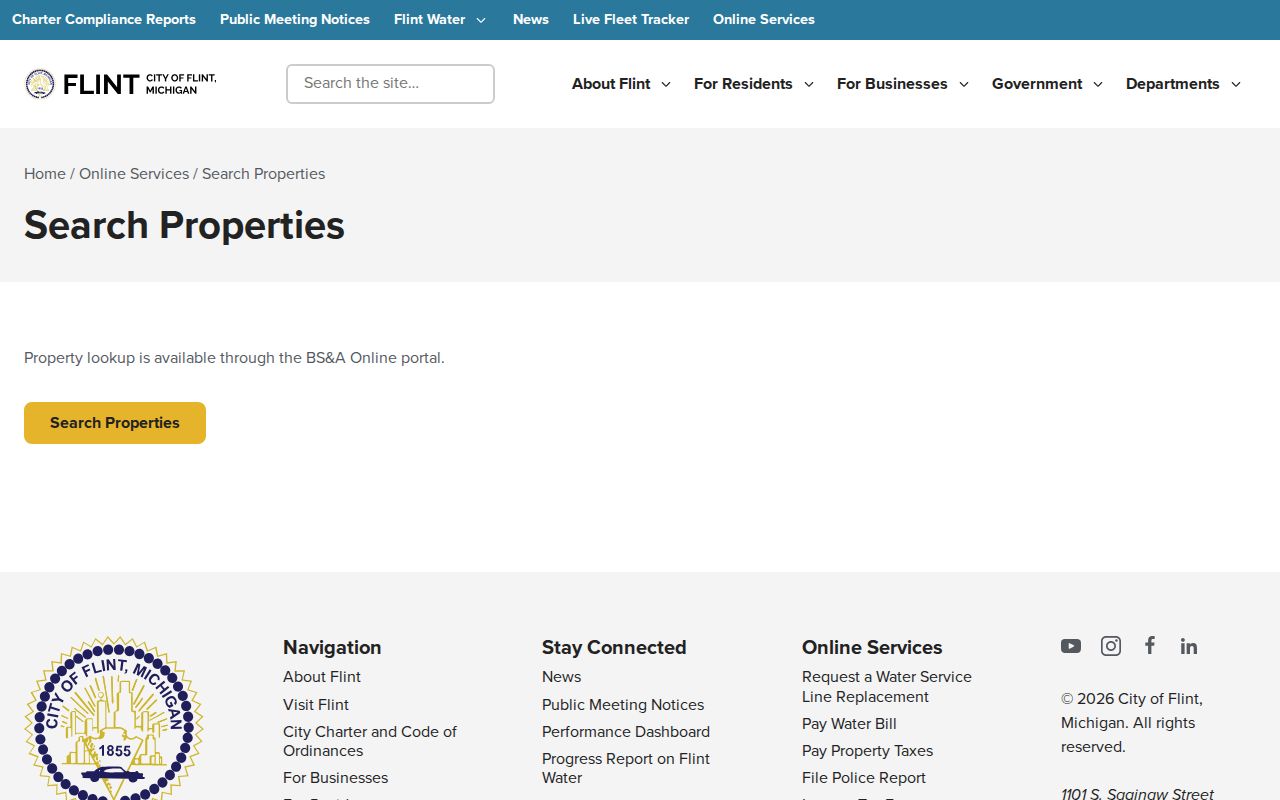Click the Stay Connected footer heading

(614, 647)
